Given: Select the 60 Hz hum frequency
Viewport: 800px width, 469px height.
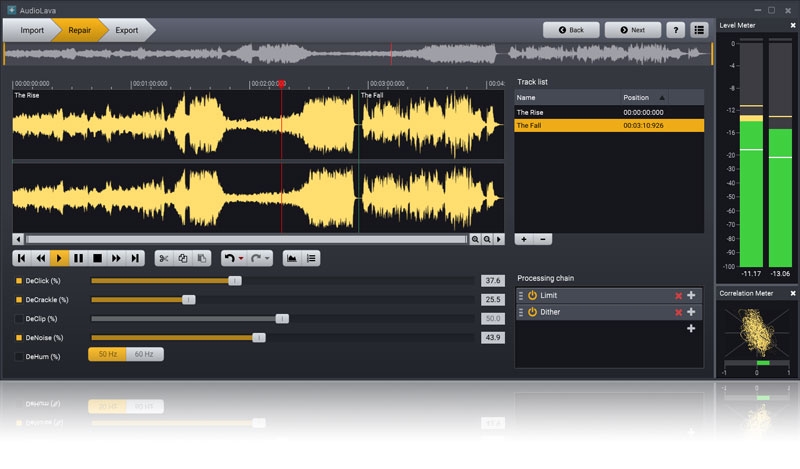Looking at the screenshot, I should pyautogui.click(x=144, y=354).
